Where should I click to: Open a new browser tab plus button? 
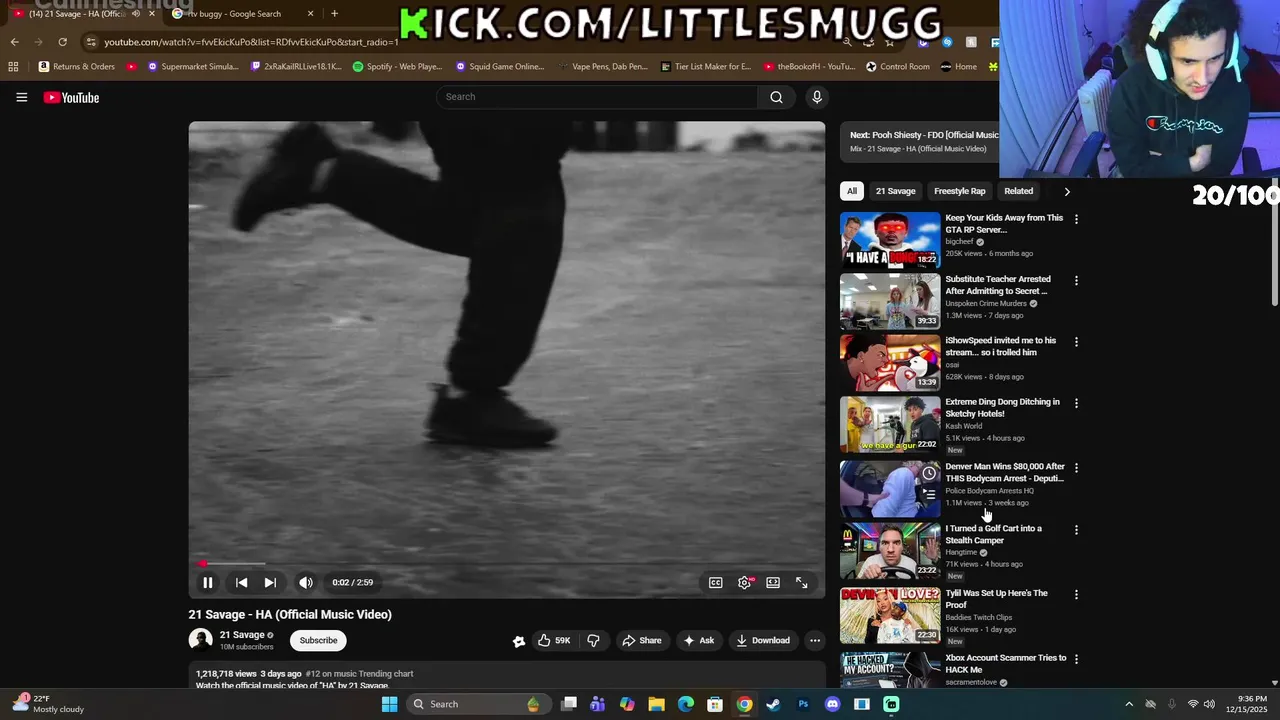pyautogui.click(x=334, y=14)
